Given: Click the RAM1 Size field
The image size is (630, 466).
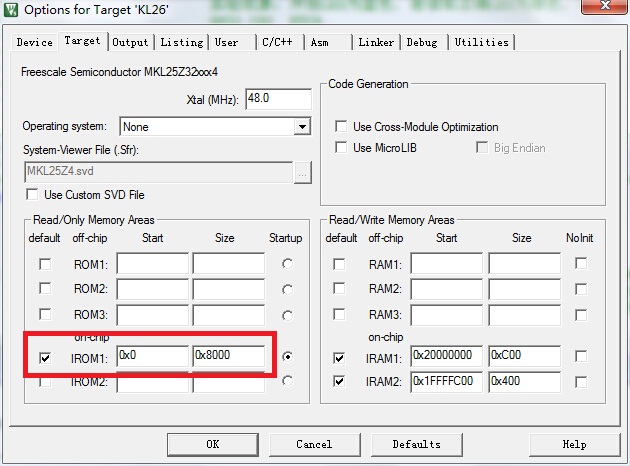Looking at the screenshot, I should pos(524,263).
